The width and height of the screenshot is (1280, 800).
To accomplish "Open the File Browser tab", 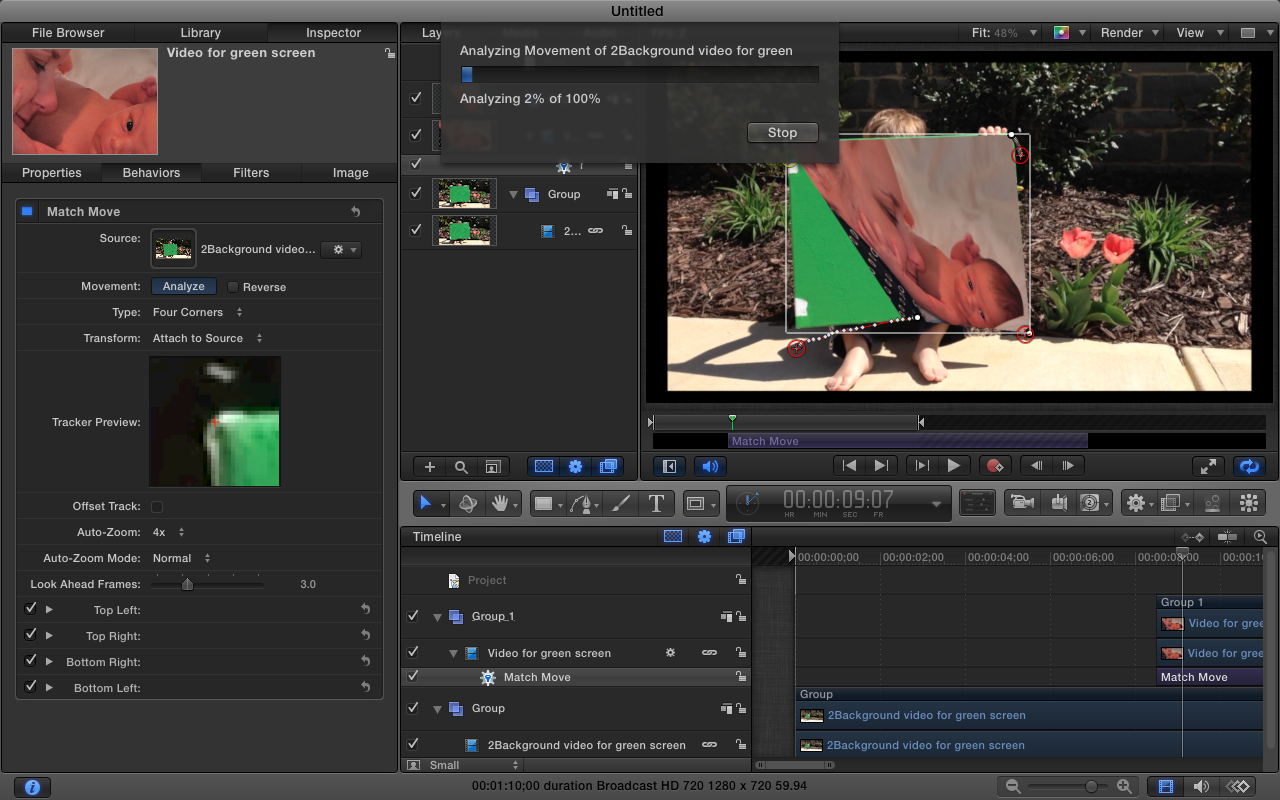I will click(x=68, y=33).
